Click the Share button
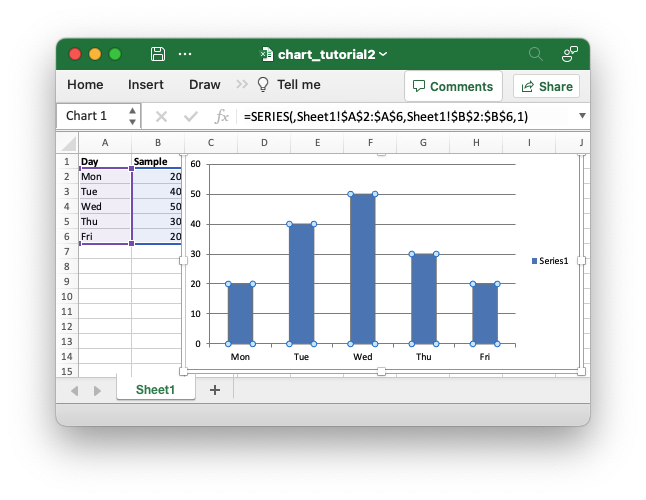 point(546,86)
